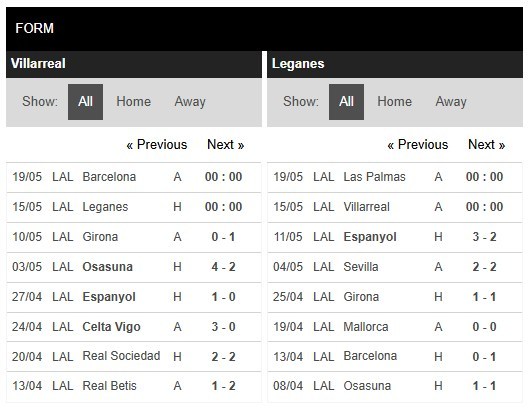The height and width of the screenshot is (418, 529).
Task: Show Leganes Away matches only
Action: tap(451, 102)
